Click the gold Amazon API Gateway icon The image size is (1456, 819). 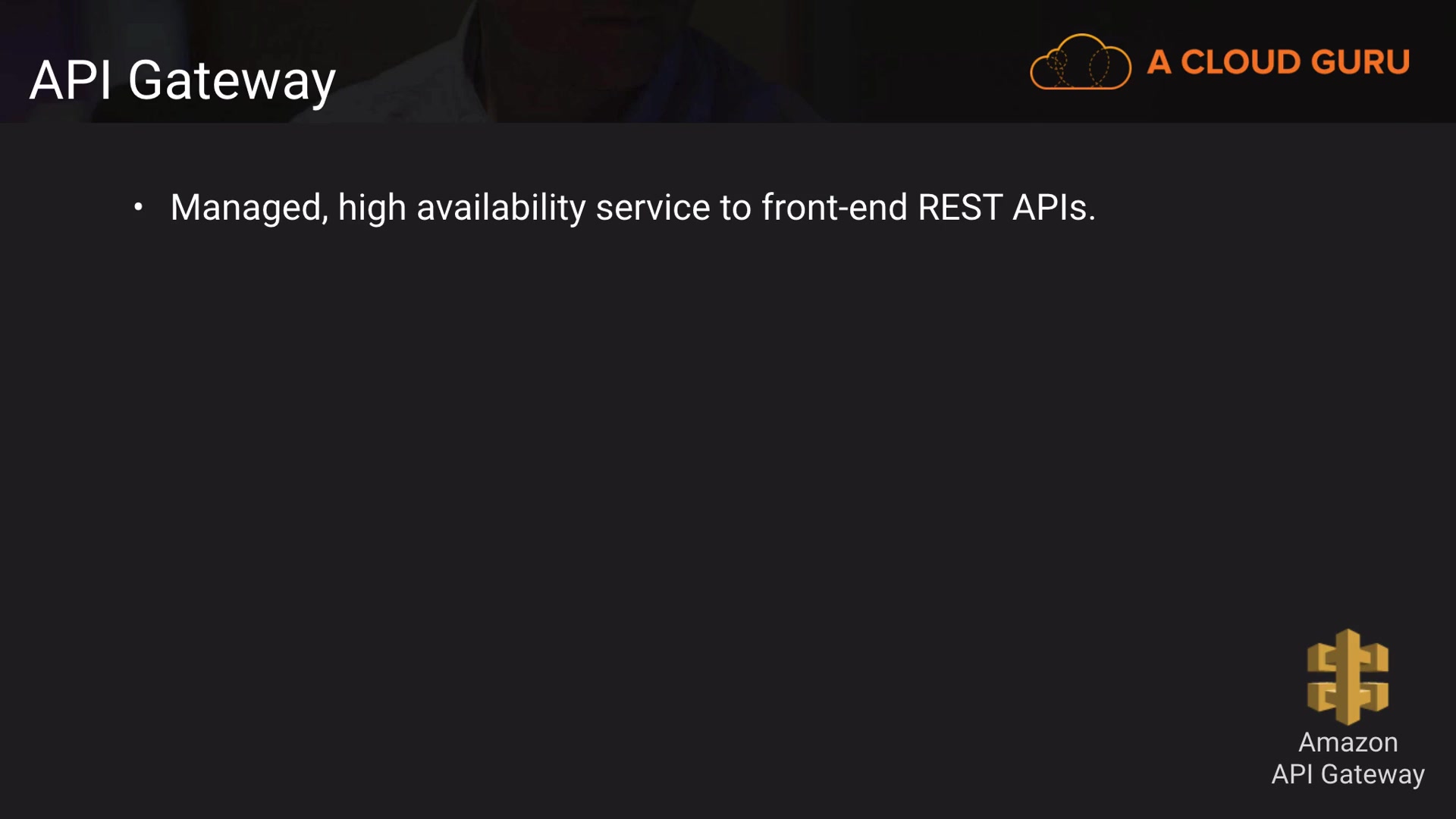point(1348,676)
